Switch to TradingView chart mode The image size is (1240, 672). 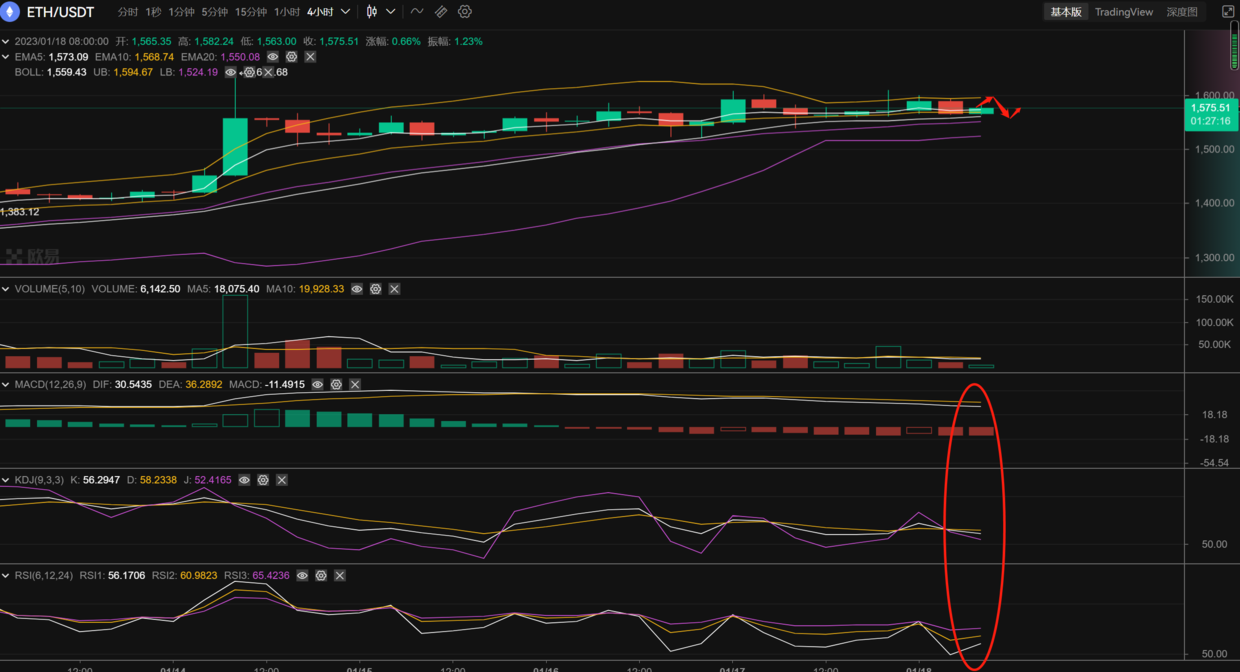coord(1124,12)
